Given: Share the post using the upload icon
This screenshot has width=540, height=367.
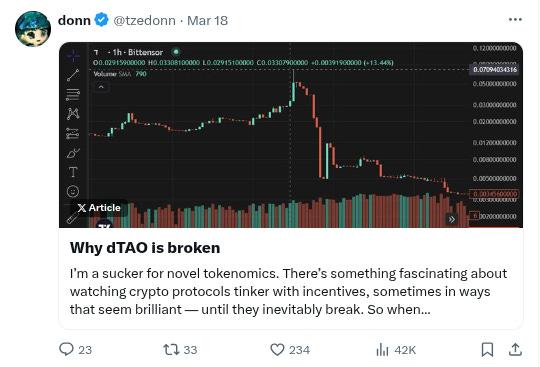Looking at the screenshot, I should coord(515,349).
